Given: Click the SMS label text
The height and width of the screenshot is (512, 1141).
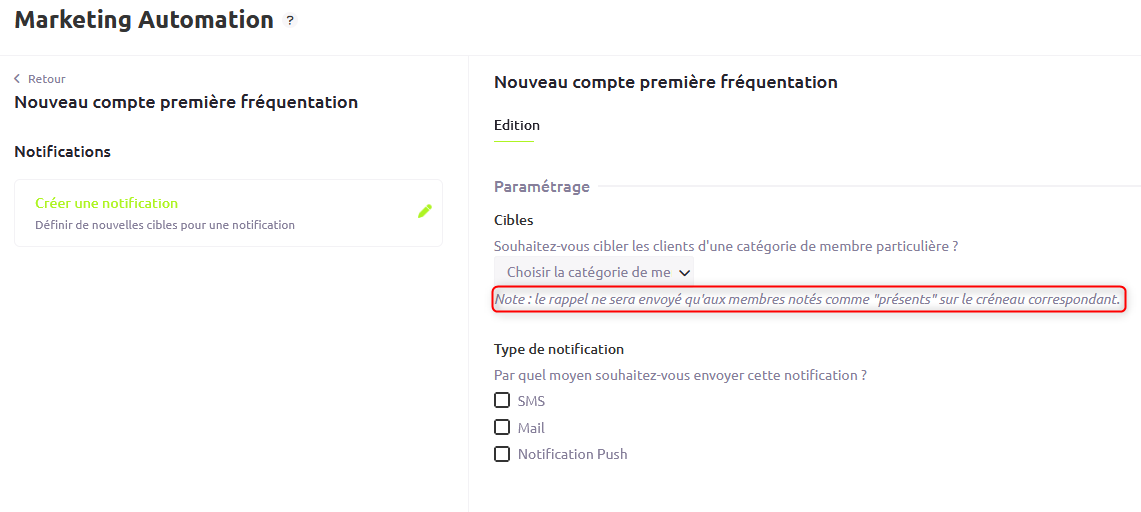Looking at the screenshot, I should pos(531,401).
